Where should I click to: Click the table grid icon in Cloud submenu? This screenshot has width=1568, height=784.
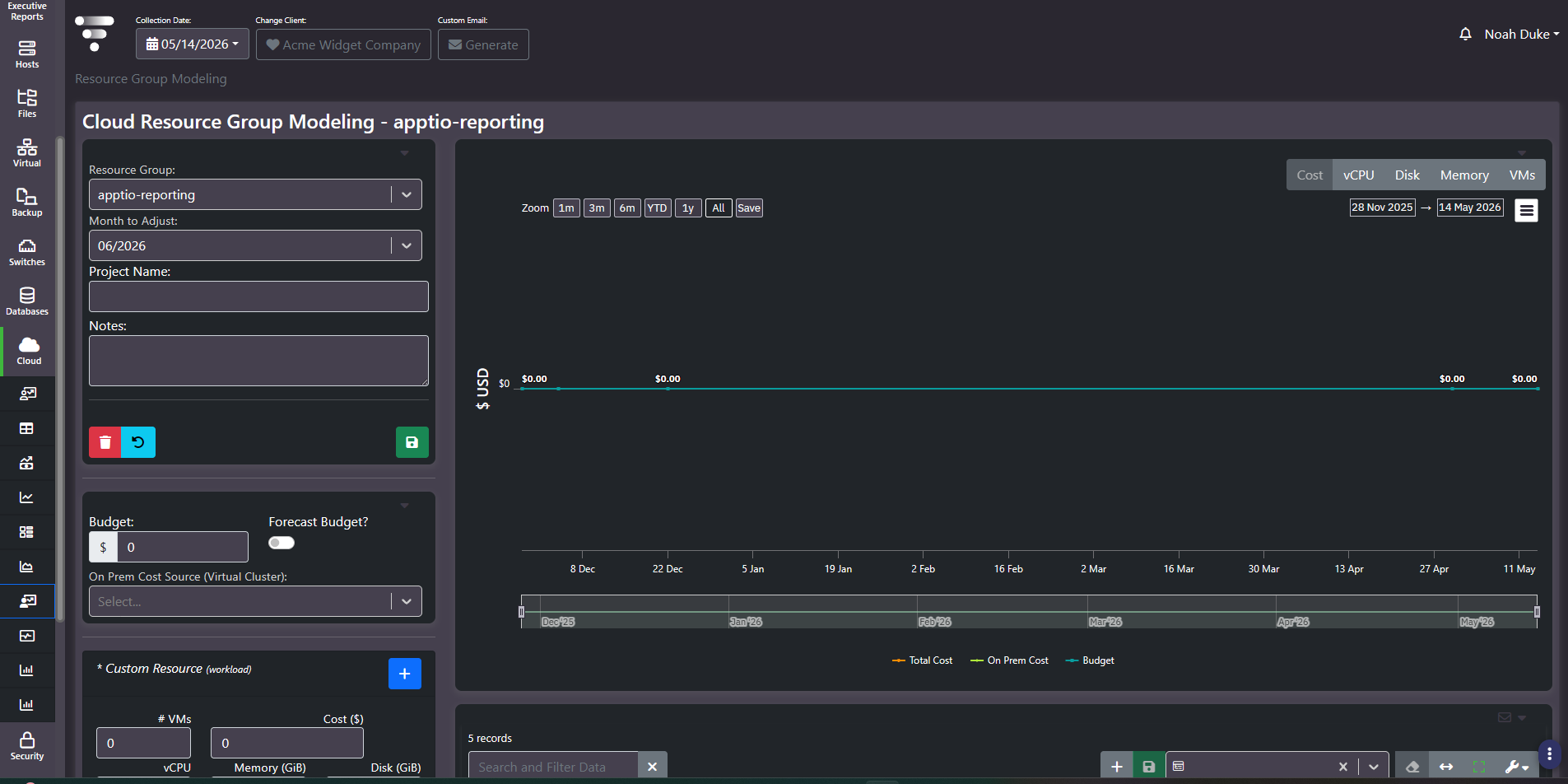pos(27,428)
